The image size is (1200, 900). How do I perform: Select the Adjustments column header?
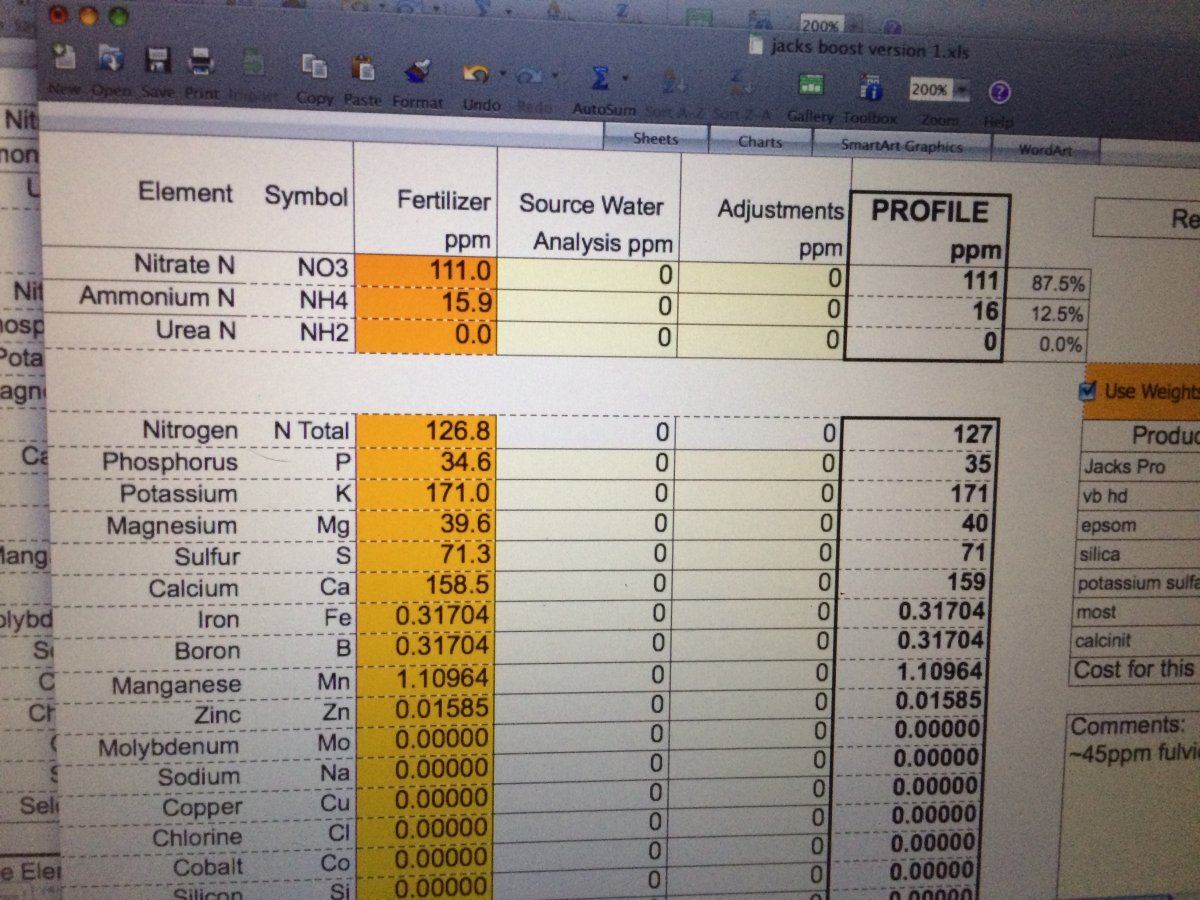780,210
